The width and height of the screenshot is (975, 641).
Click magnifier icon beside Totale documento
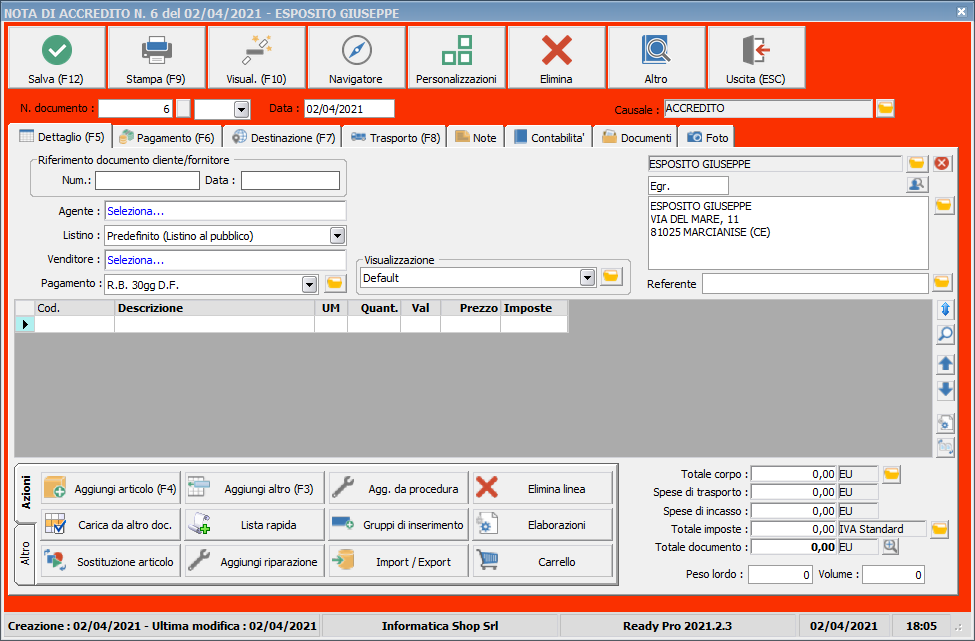tap(890, 546)
